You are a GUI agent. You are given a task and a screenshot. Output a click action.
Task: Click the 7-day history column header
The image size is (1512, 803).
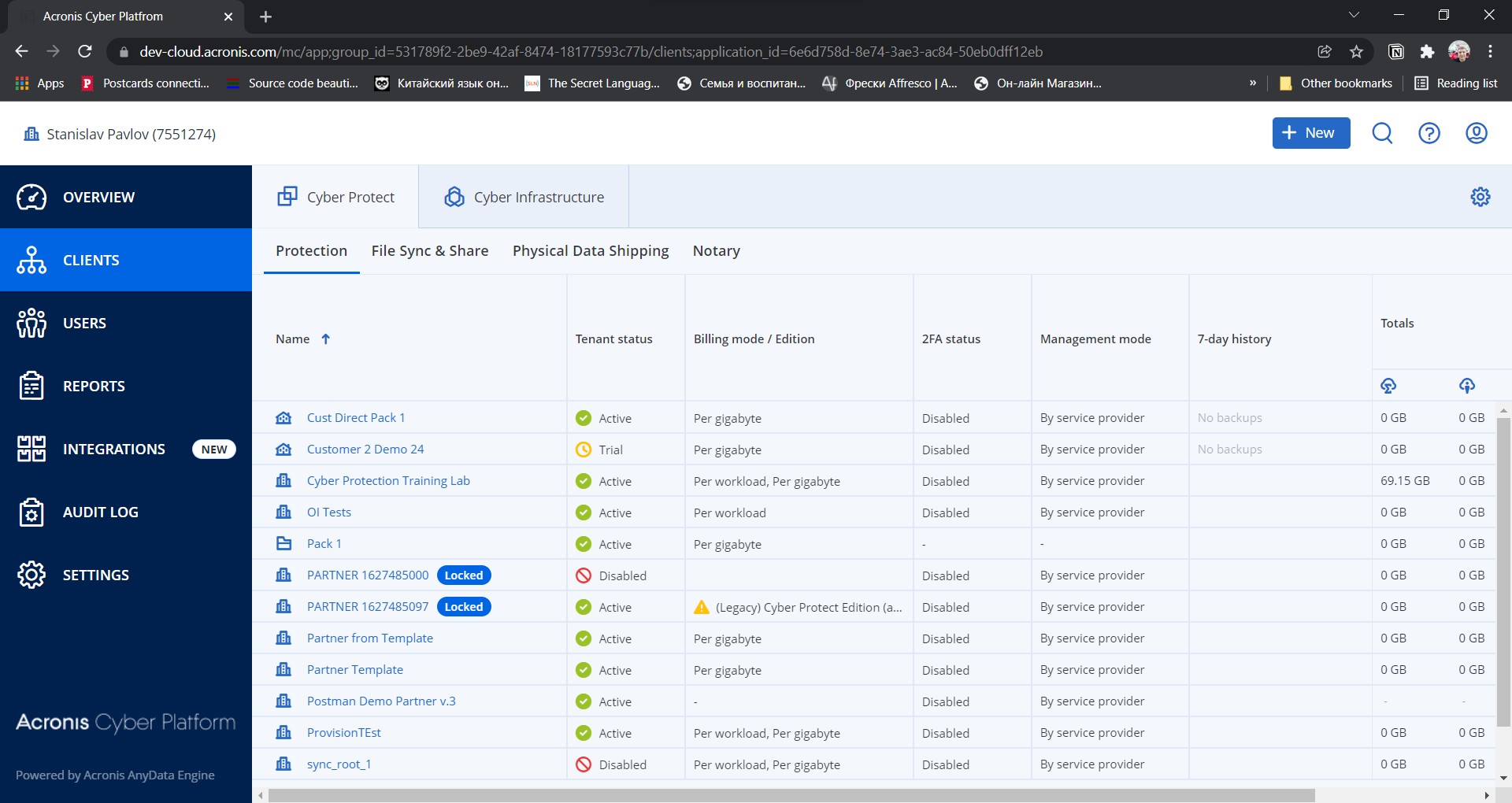point(1234,339)
